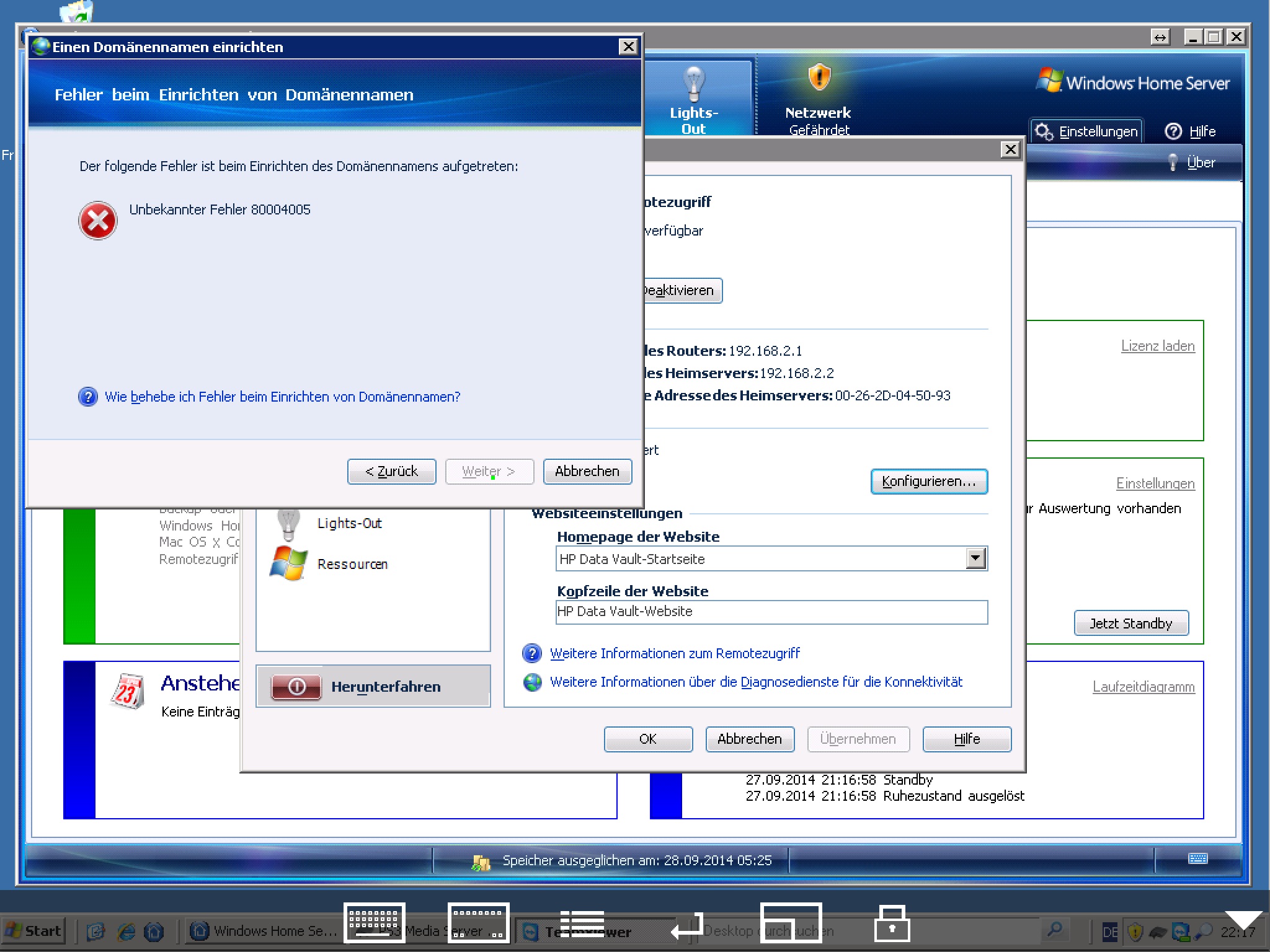
Task: Click the remote-view resize arrows icon in the title bar
Action: [1160, 37]
